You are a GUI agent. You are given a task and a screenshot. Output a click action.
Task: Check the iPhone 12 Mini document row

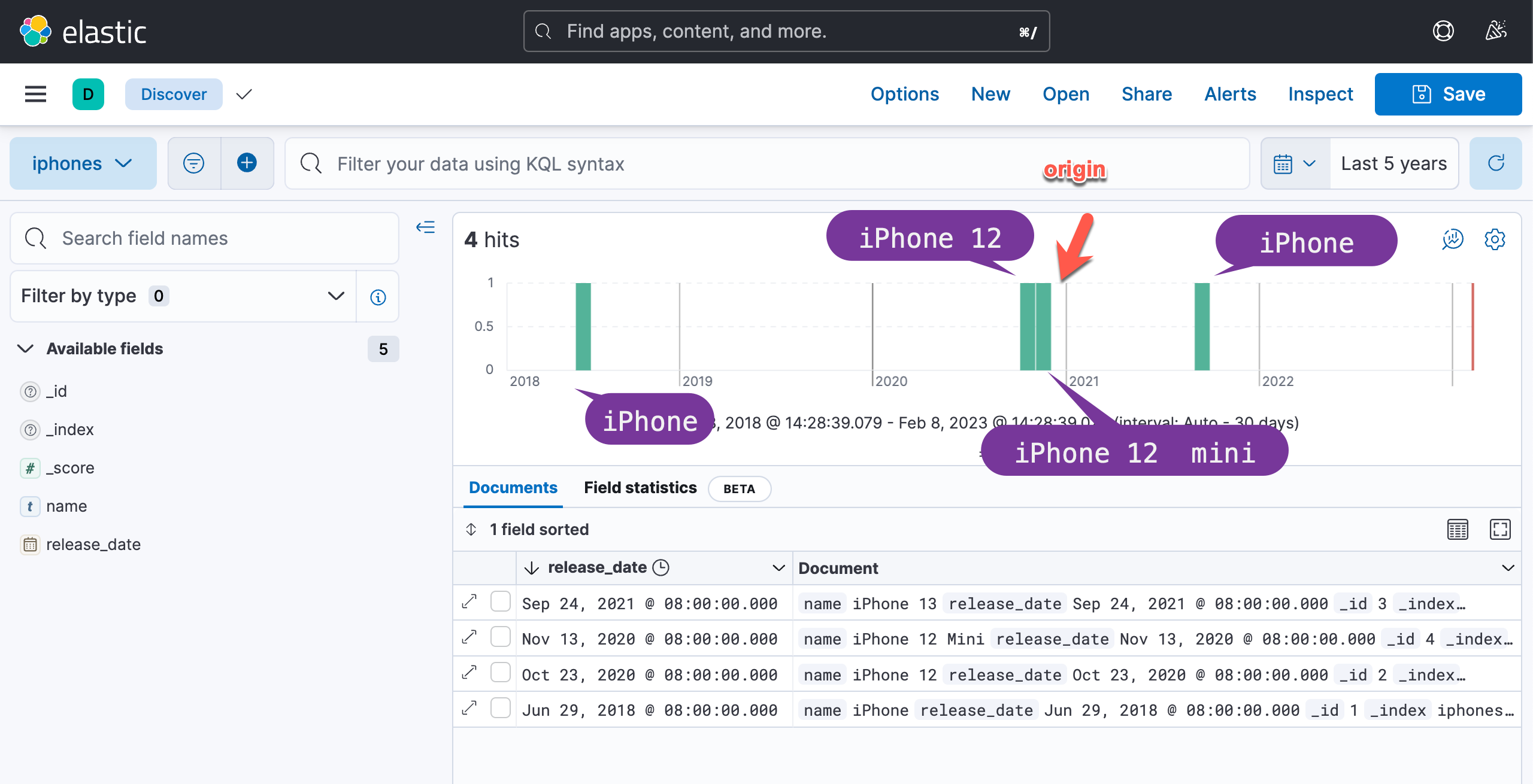(501, 637)
